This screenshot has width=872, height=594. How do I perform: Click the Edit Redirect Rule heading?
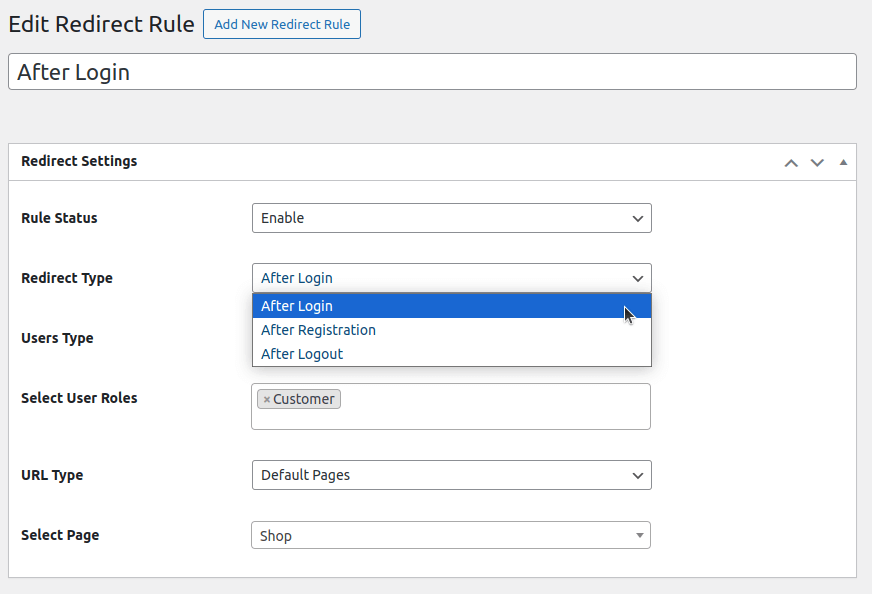[101, 24]
